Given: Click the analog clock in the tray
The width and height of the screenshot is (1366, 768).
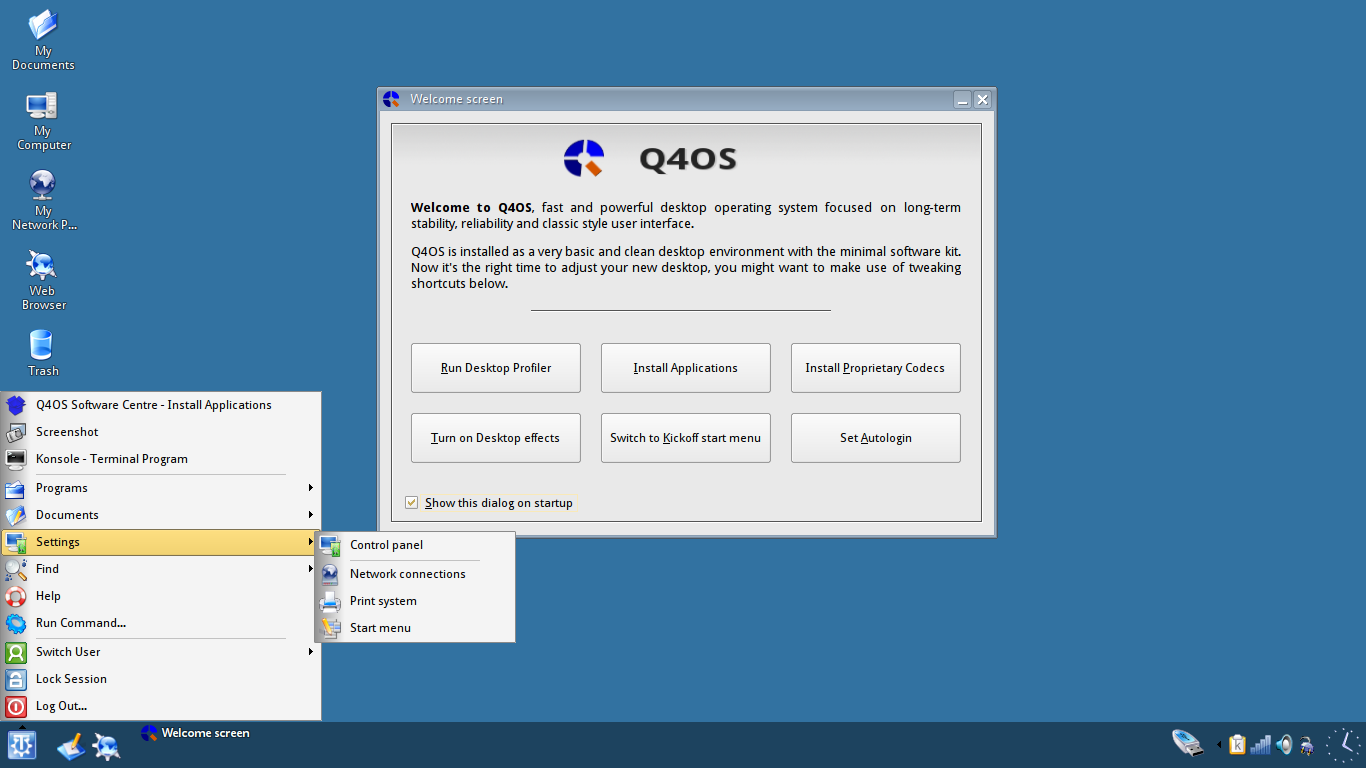Looking at the screenshot, I should [1342, 744].
